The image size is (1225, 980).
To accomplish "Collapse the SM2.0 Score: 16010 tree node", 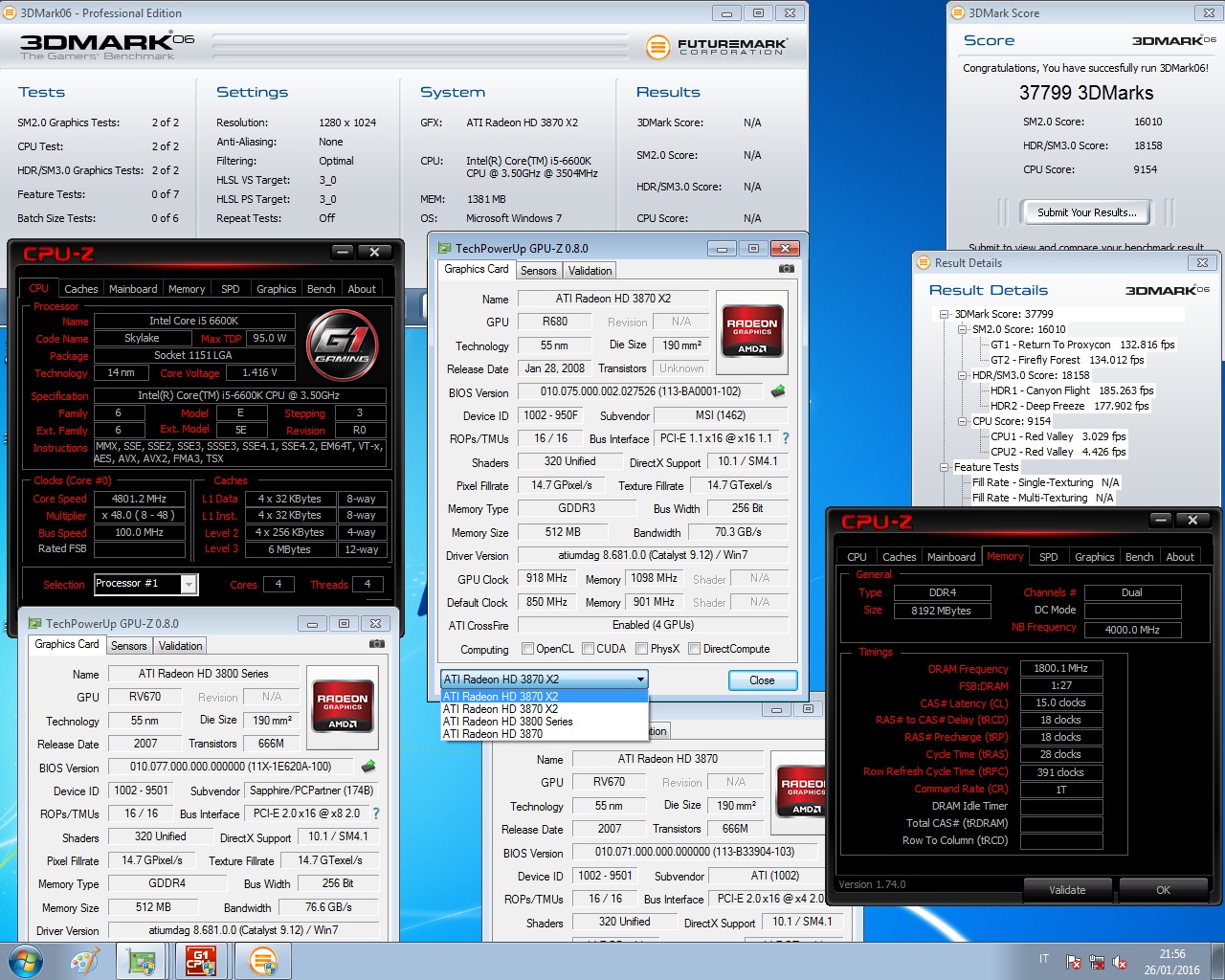I will point(962,329).
